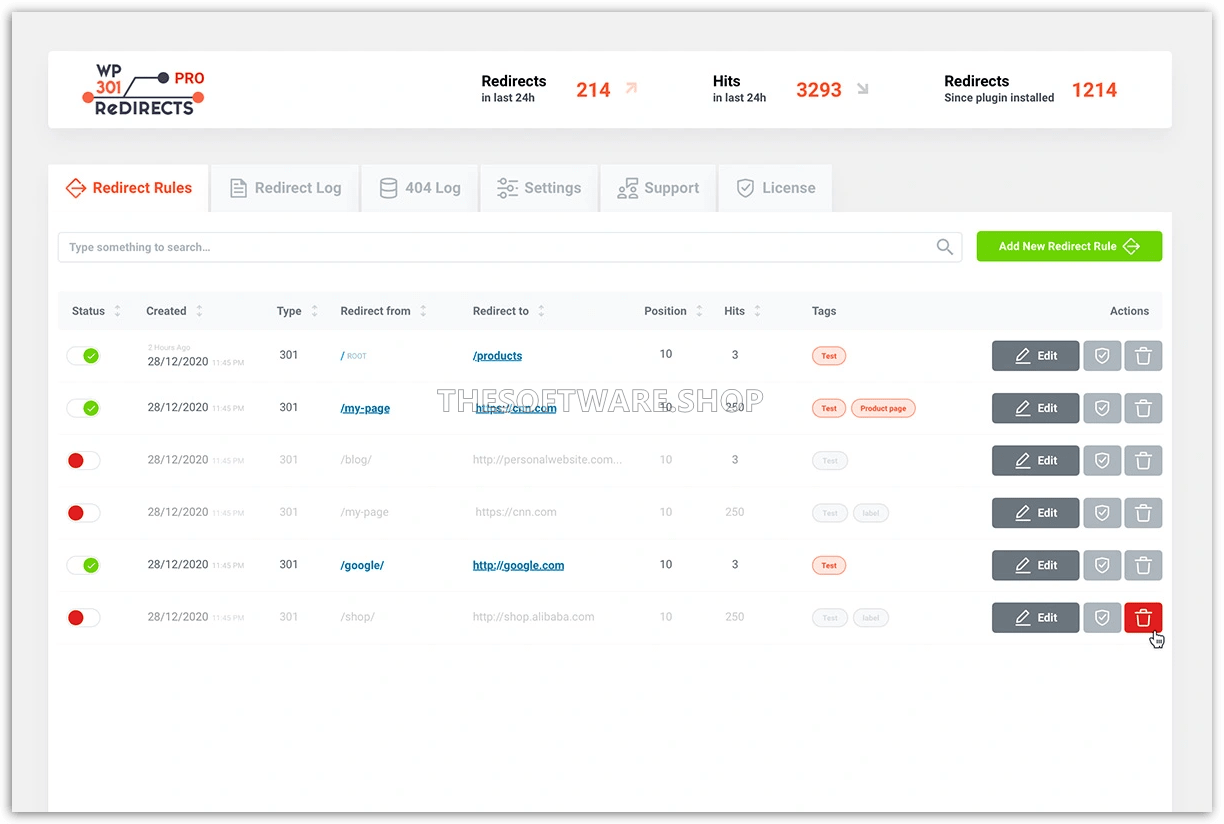Open the License tab
This screenshot has width=1224, height=824.
[x=775, y=188]
